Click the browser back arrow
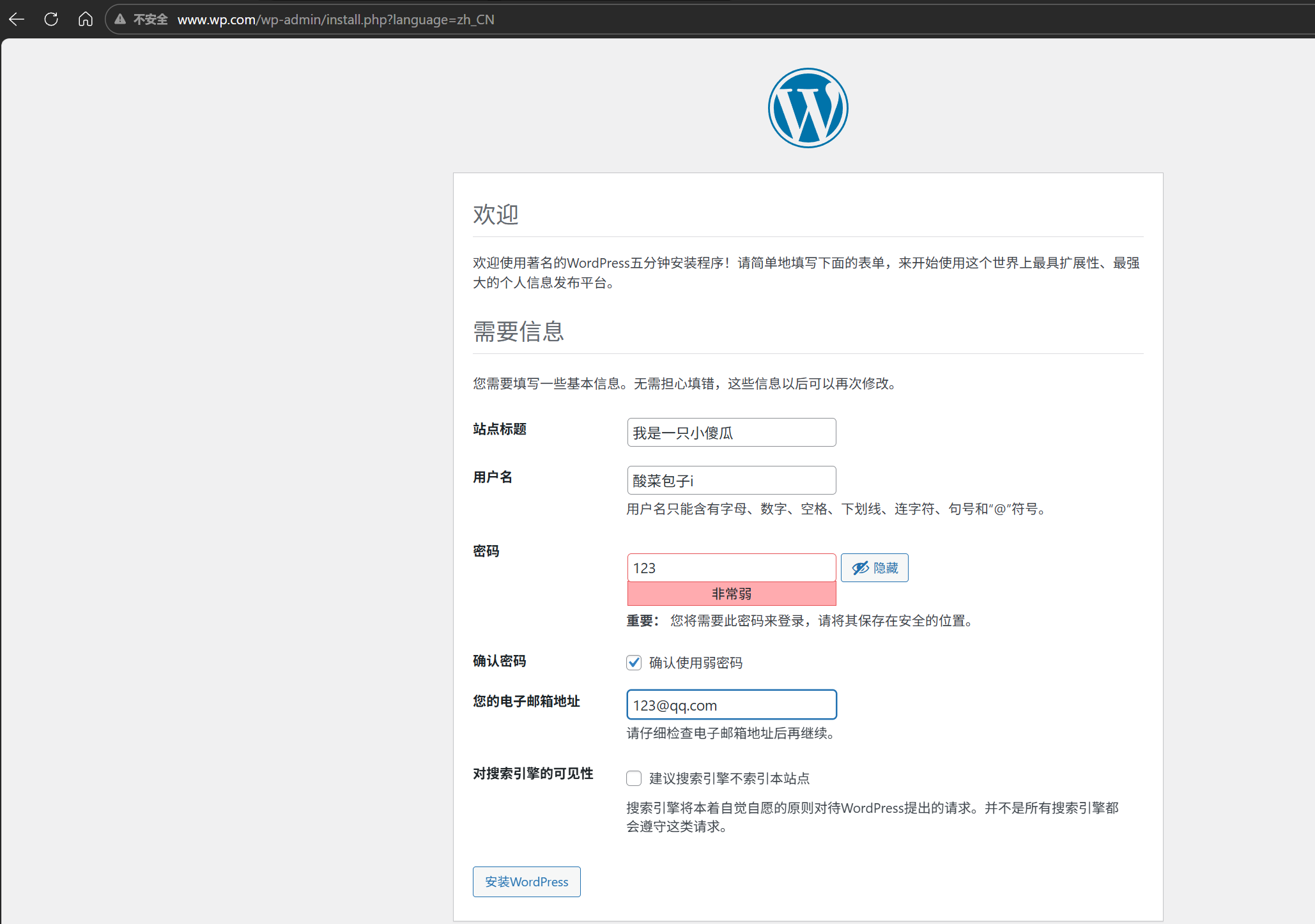This screenshot has width=1315, height=924. 17,19
